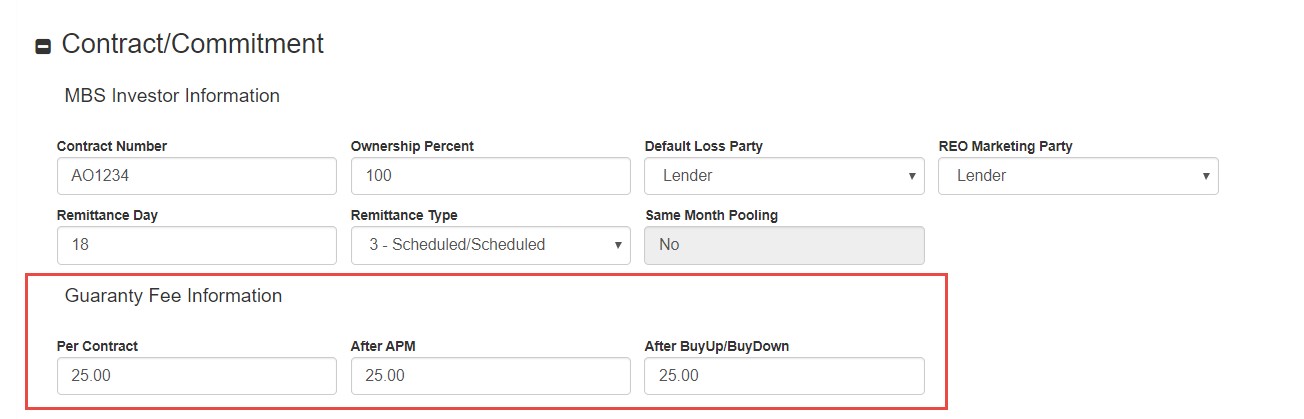This screenshot has width=1304, height=419.
Task: Click into the Ownership Percent field
Action: point(490,176)
